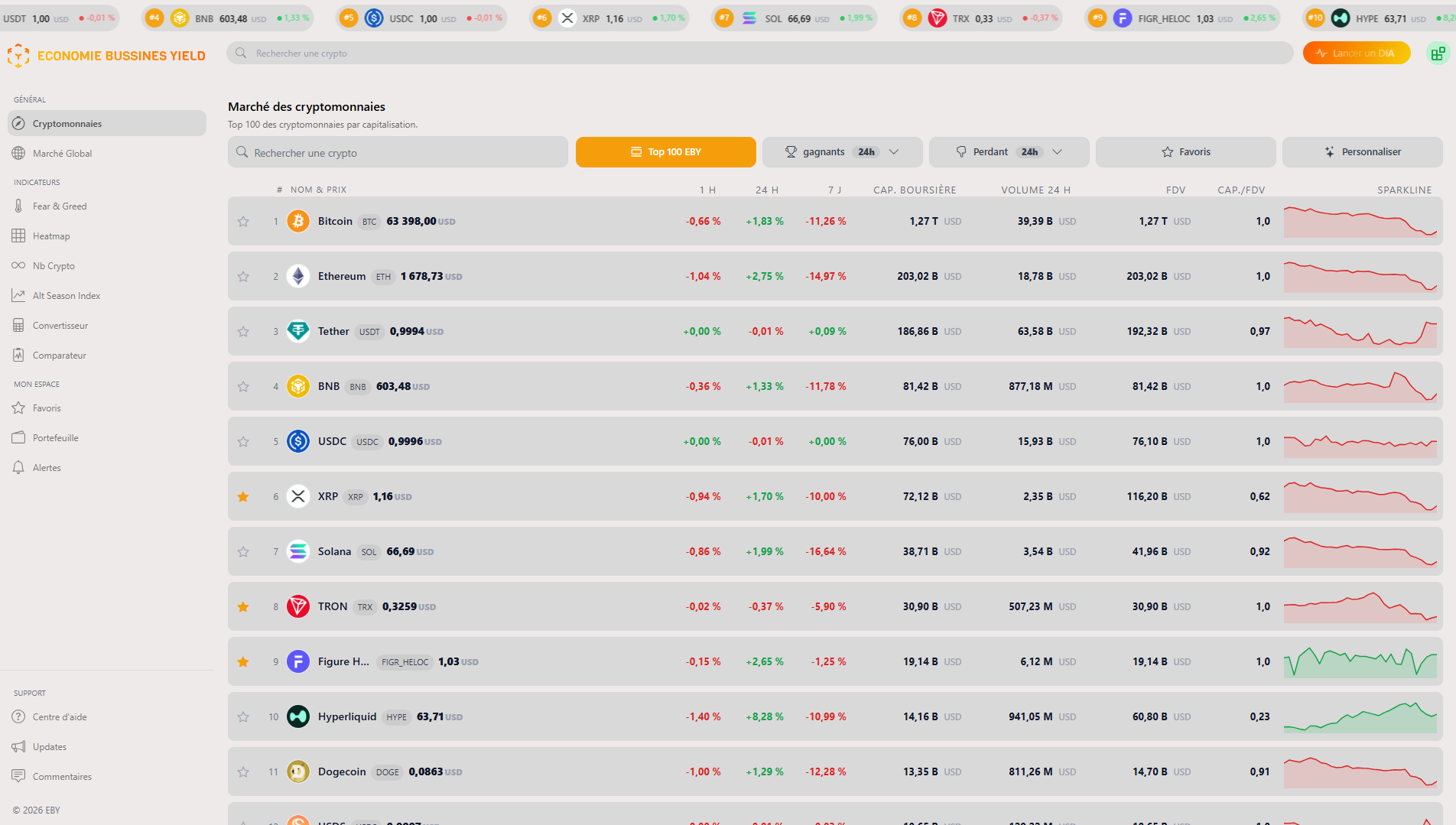Screen dimensions: 1456x825
Task: Open the Alt Season Index chart icon
Action: pos(18,295)
